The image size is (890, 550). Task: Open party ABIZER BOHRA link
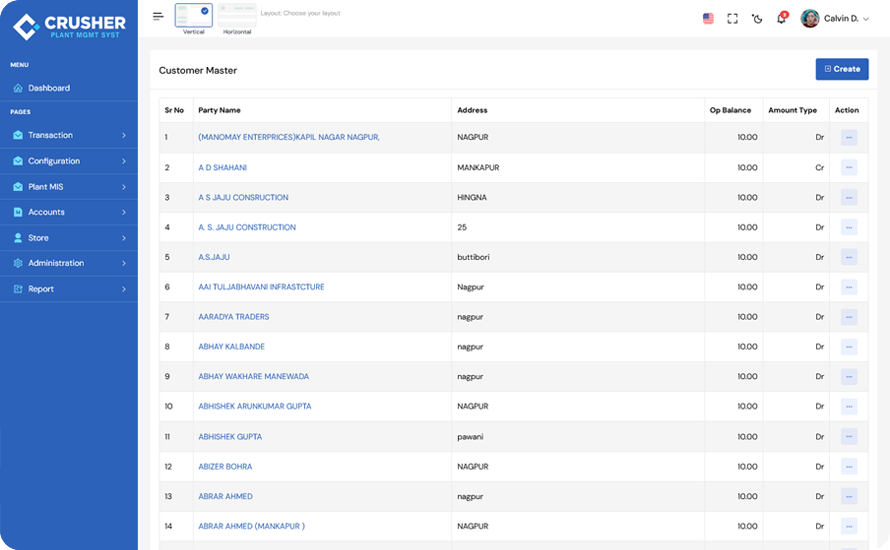[x=225, y=467]
